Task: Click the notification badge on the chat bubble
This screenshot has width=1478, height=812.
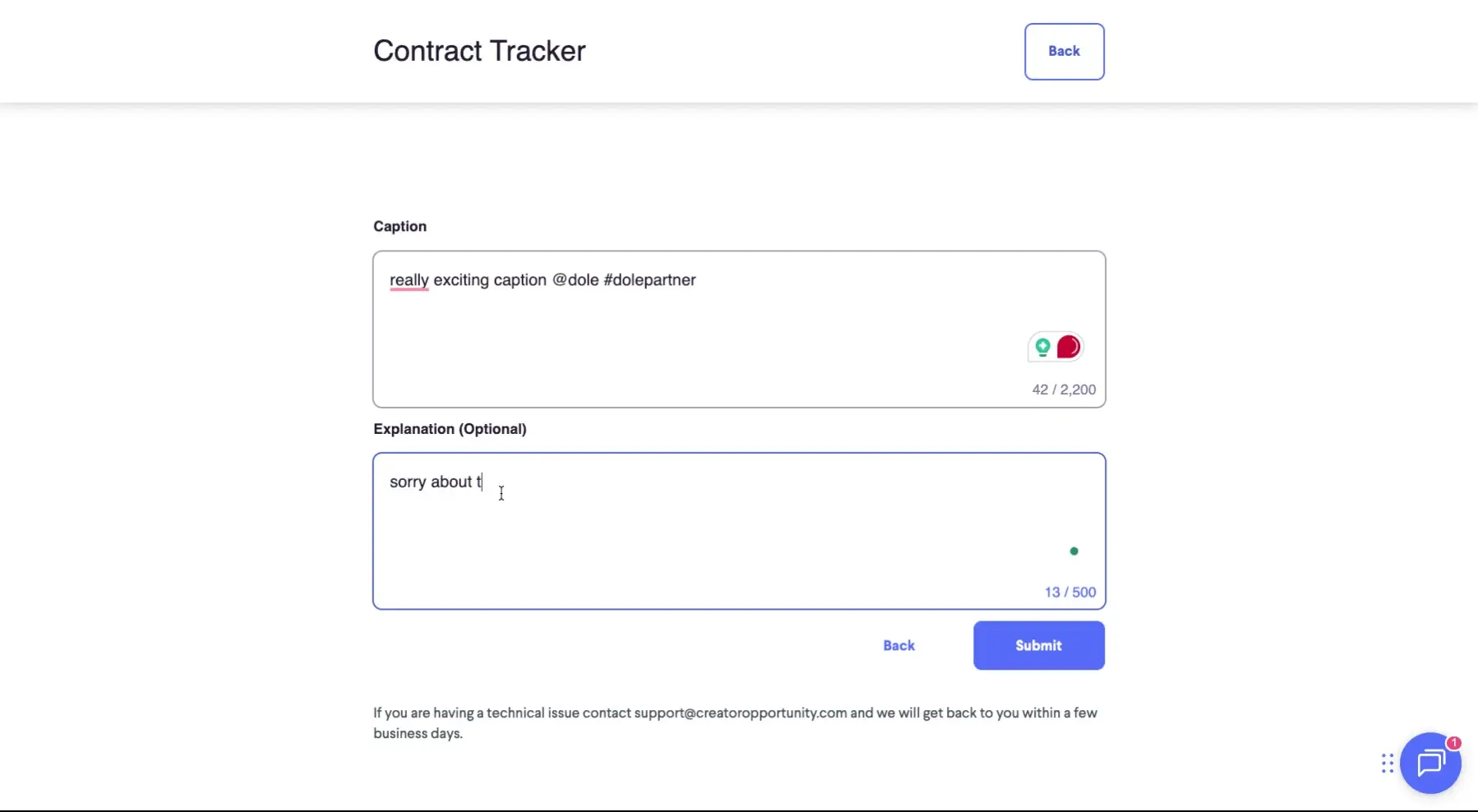Action: tap(1453, 742)
